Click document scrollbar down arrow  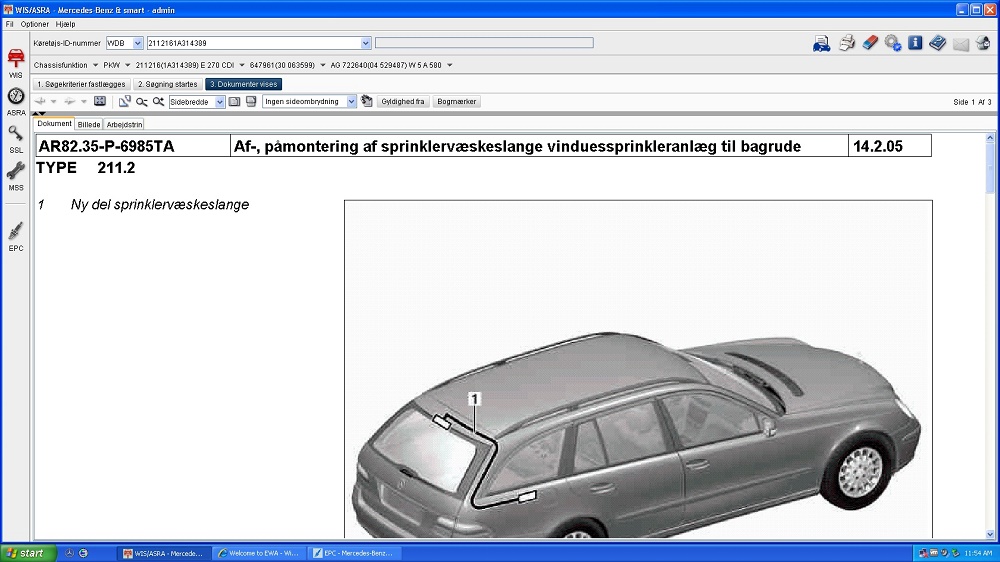990,535
